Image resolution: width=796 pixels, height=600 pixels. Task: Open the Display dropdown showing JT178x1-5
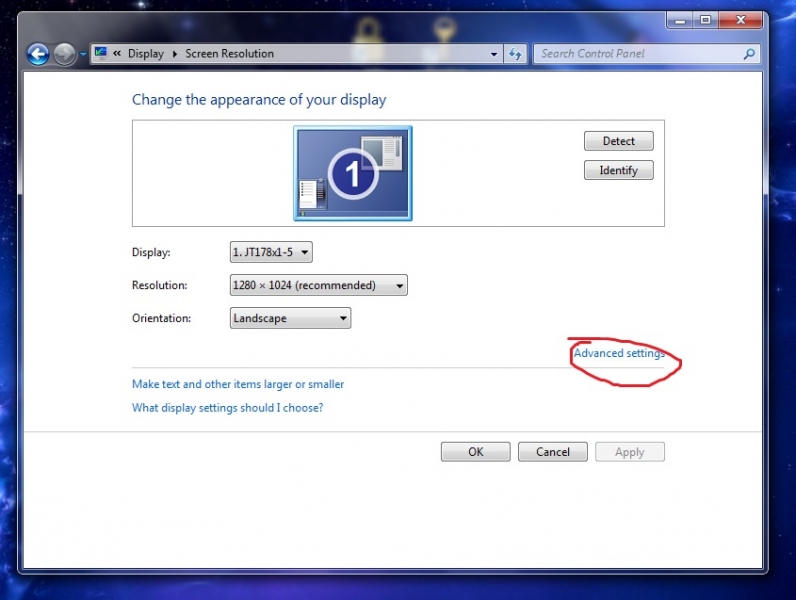tap(271, 253)
